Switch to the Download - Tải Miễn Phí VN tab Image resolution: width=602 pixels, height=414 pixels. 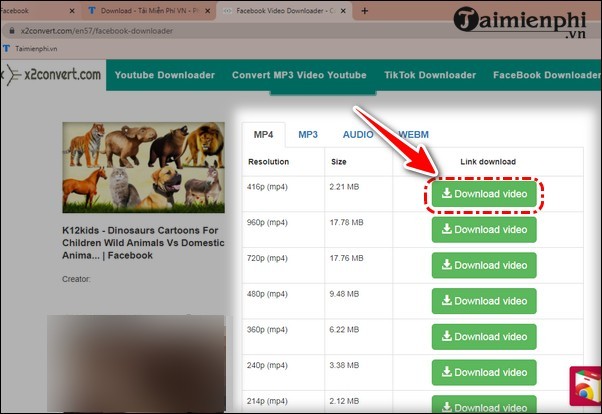pos(148,11)
